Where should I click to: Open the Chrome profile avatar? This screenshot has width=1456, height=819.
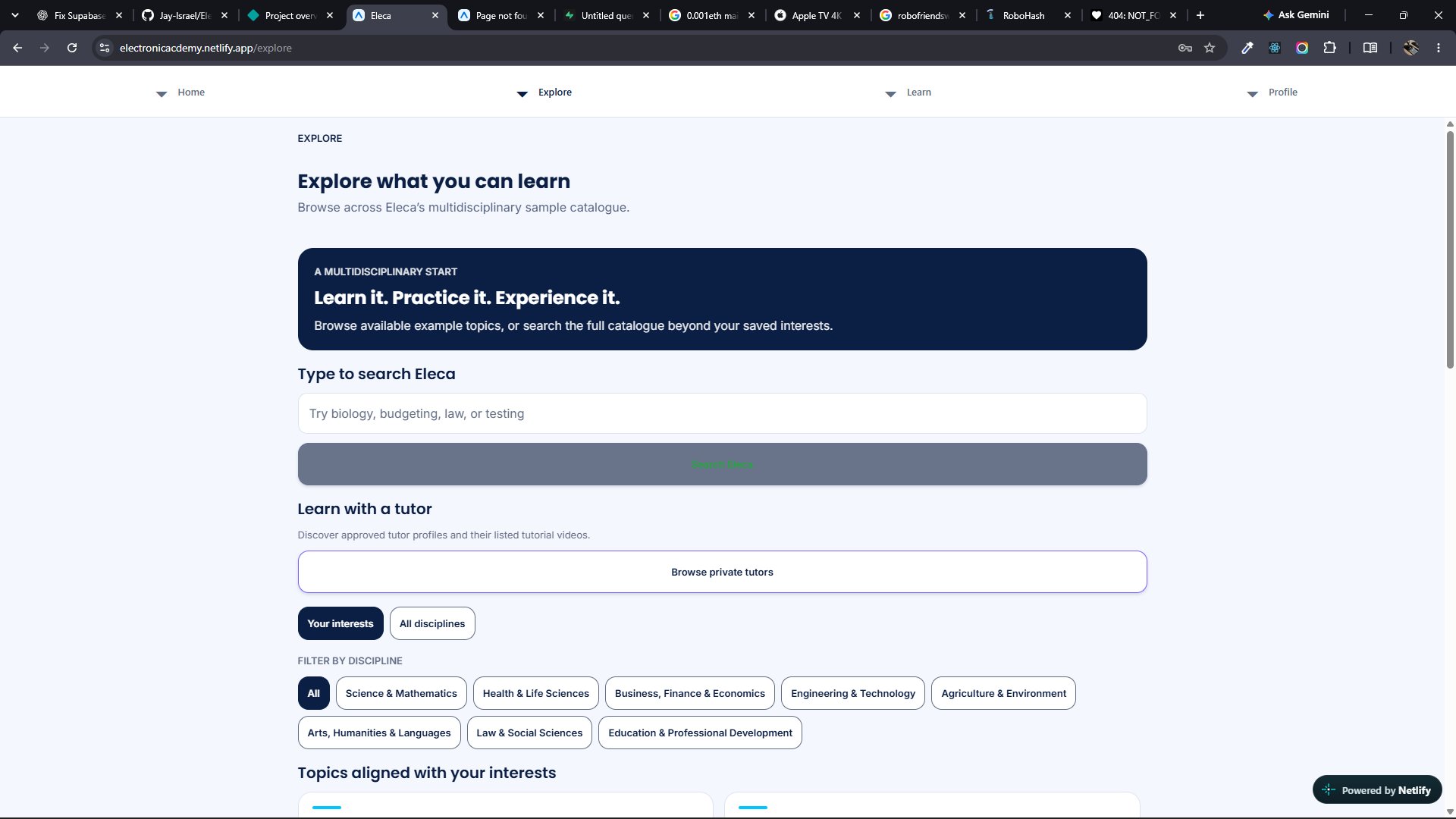1410,48
